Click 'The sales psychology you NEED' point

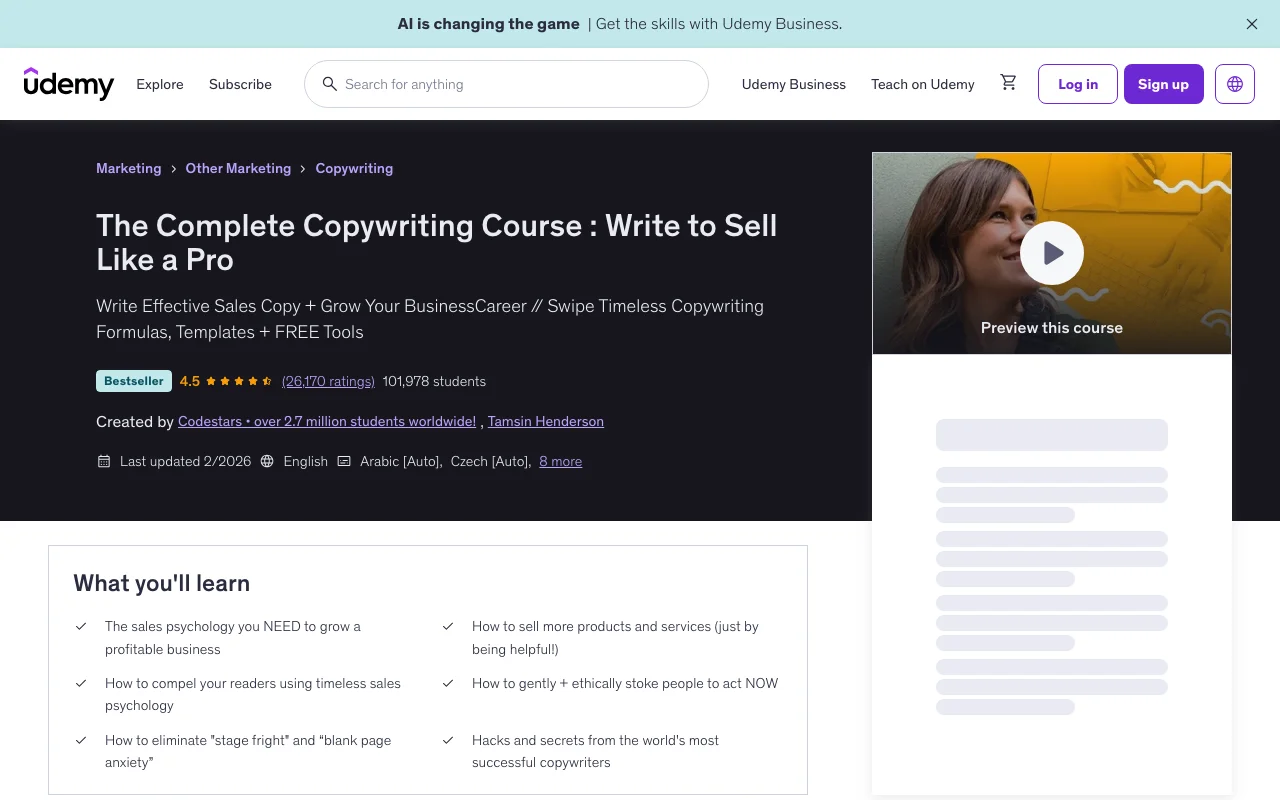coord(233,637)
